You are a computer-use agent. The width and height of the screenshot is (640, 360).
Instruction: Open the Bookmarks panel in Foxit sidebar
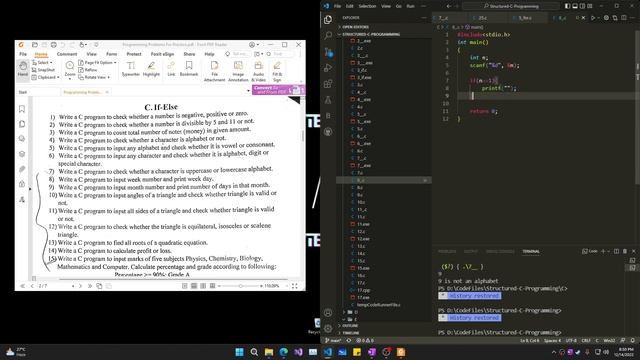(x=22, y=109)
